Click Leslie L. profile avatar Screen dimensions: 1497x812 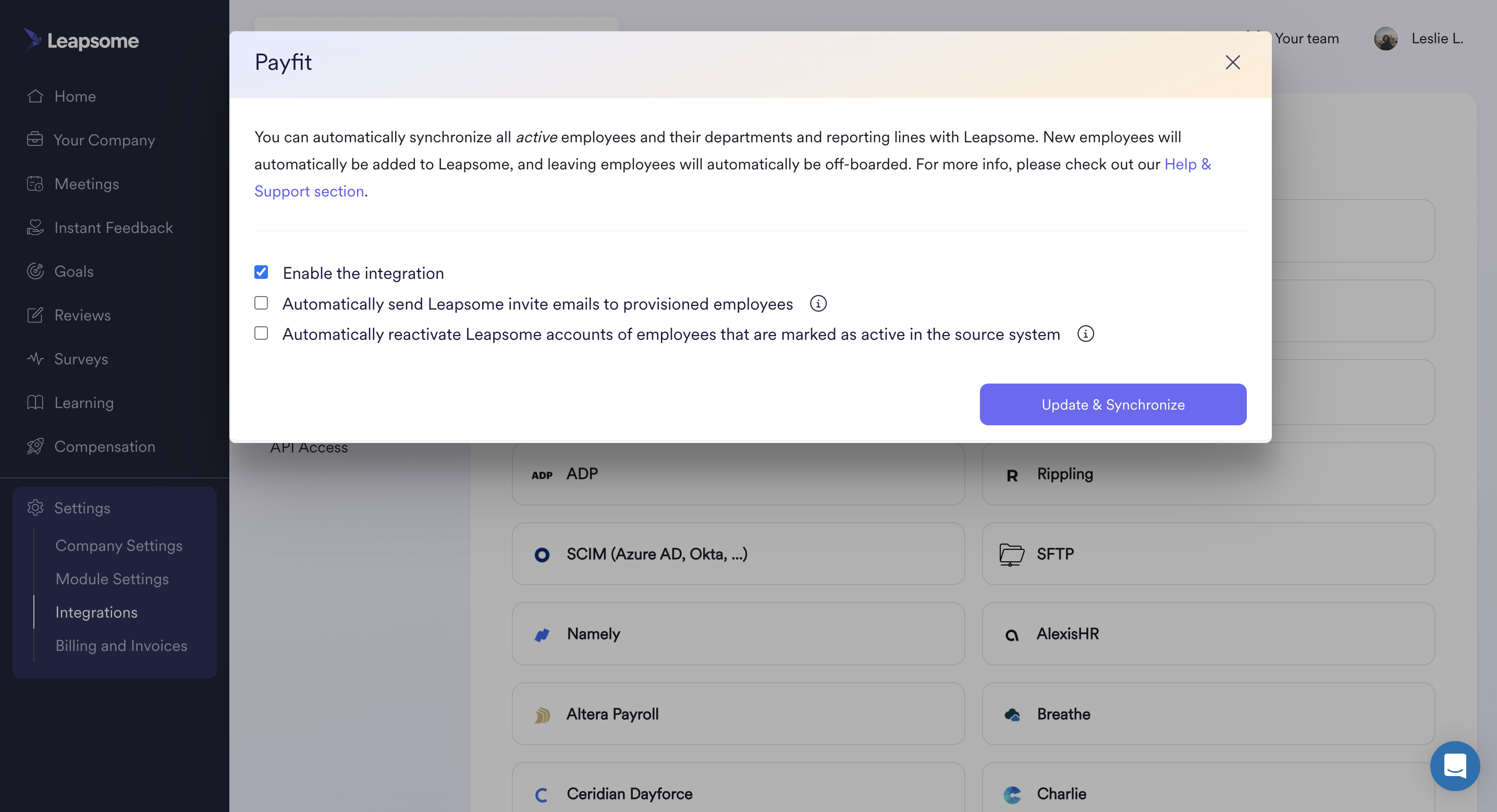pos(1385,39)
